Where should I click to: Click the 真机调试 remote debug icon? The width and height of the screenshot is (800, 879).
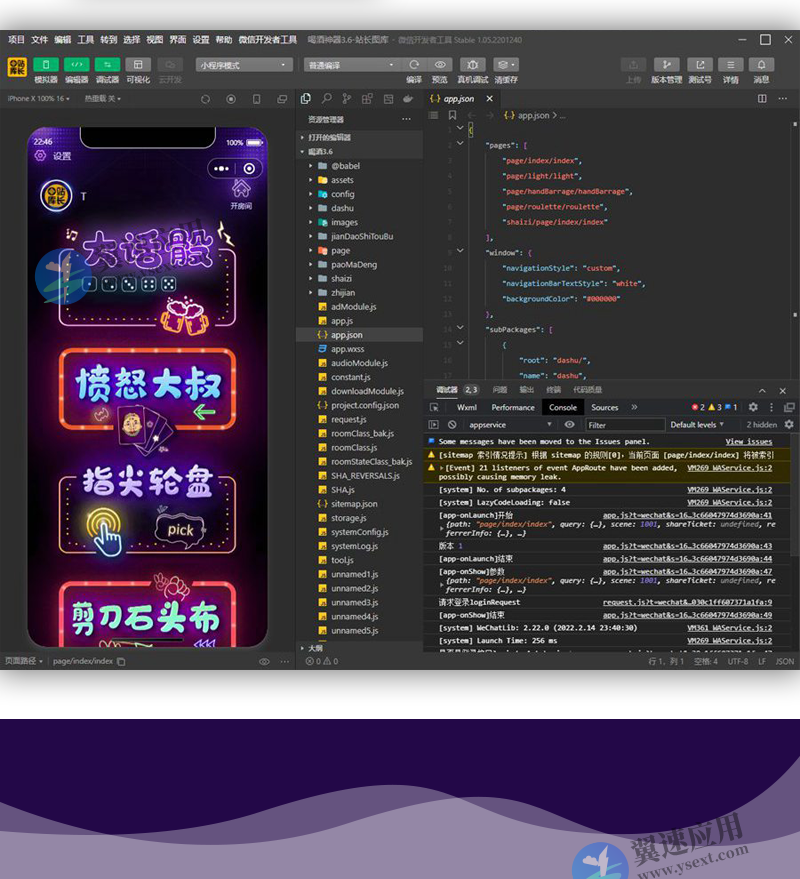click(473, 65)
